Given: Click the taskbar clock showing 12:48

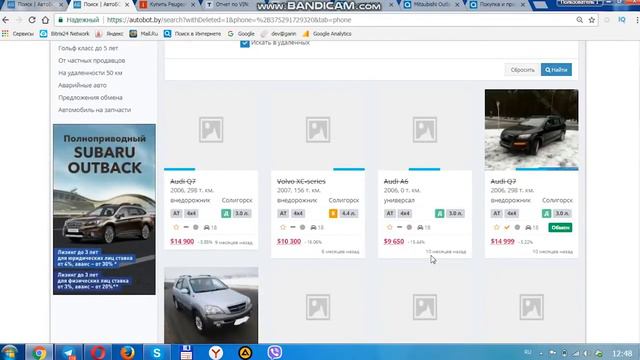Looking at the screenshot, I should click(622, 353).
